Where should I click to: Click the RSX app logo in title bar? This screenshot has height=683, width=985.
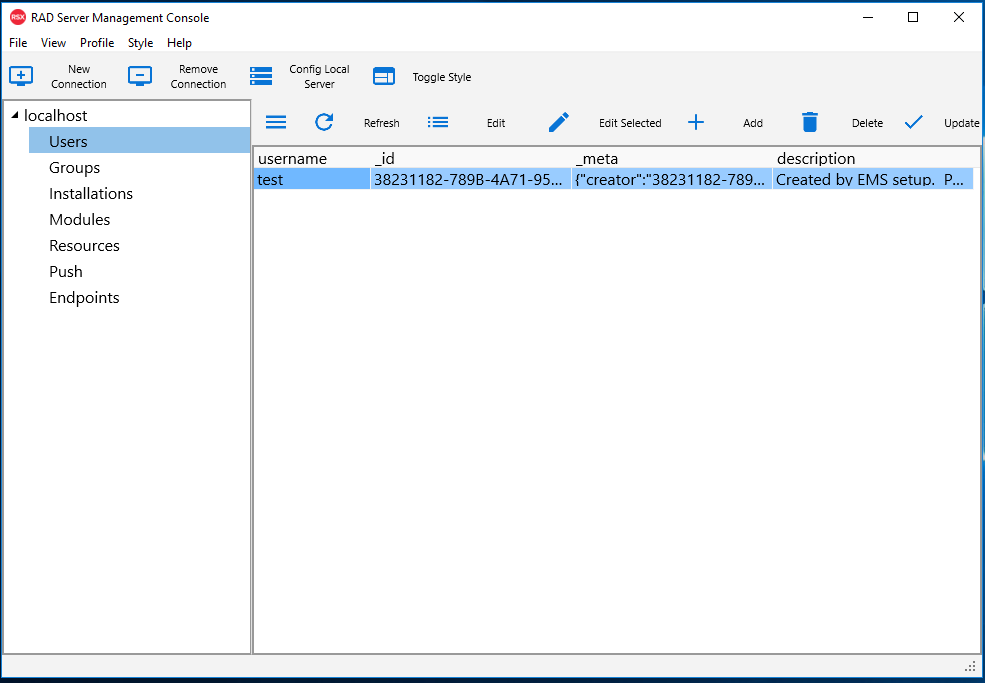tap(18, 18)
